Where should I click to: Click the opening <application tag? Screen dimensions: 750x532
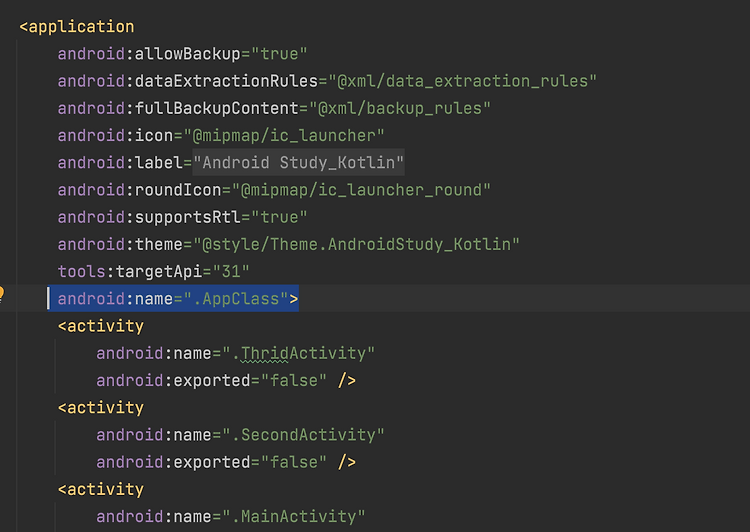coord(77,26)
